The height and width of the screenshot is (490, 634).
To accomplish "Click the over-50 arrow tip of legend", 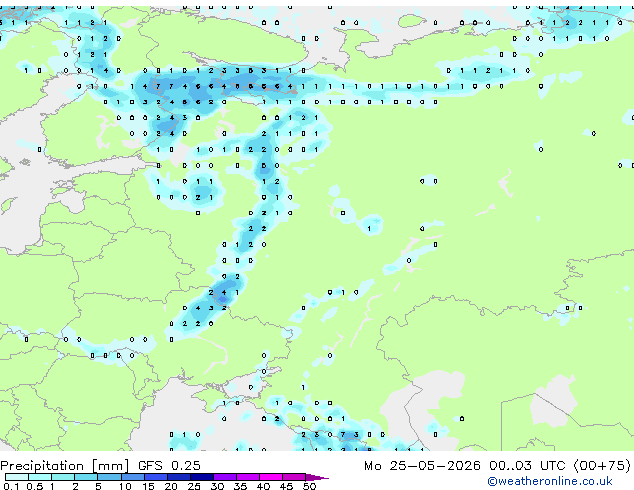I will [x=317, y=477].
